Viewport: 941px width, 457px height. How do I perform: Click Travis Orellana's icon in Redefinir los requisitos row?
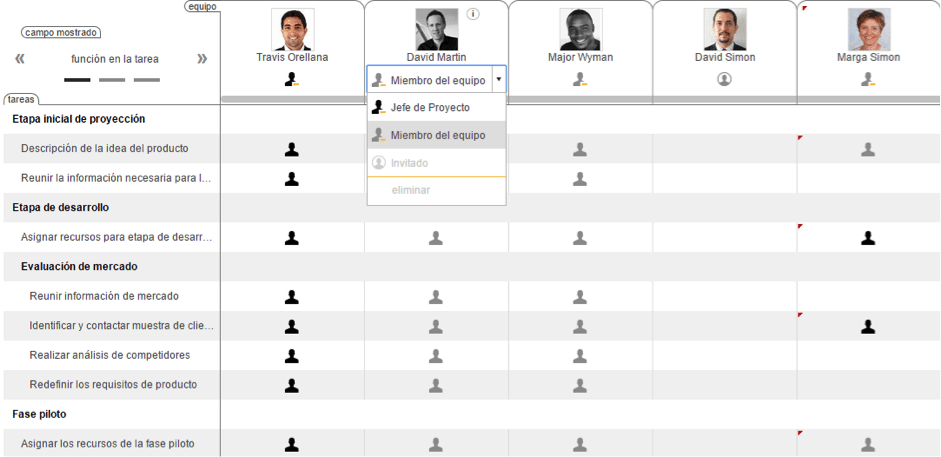(x=292, y=385)
